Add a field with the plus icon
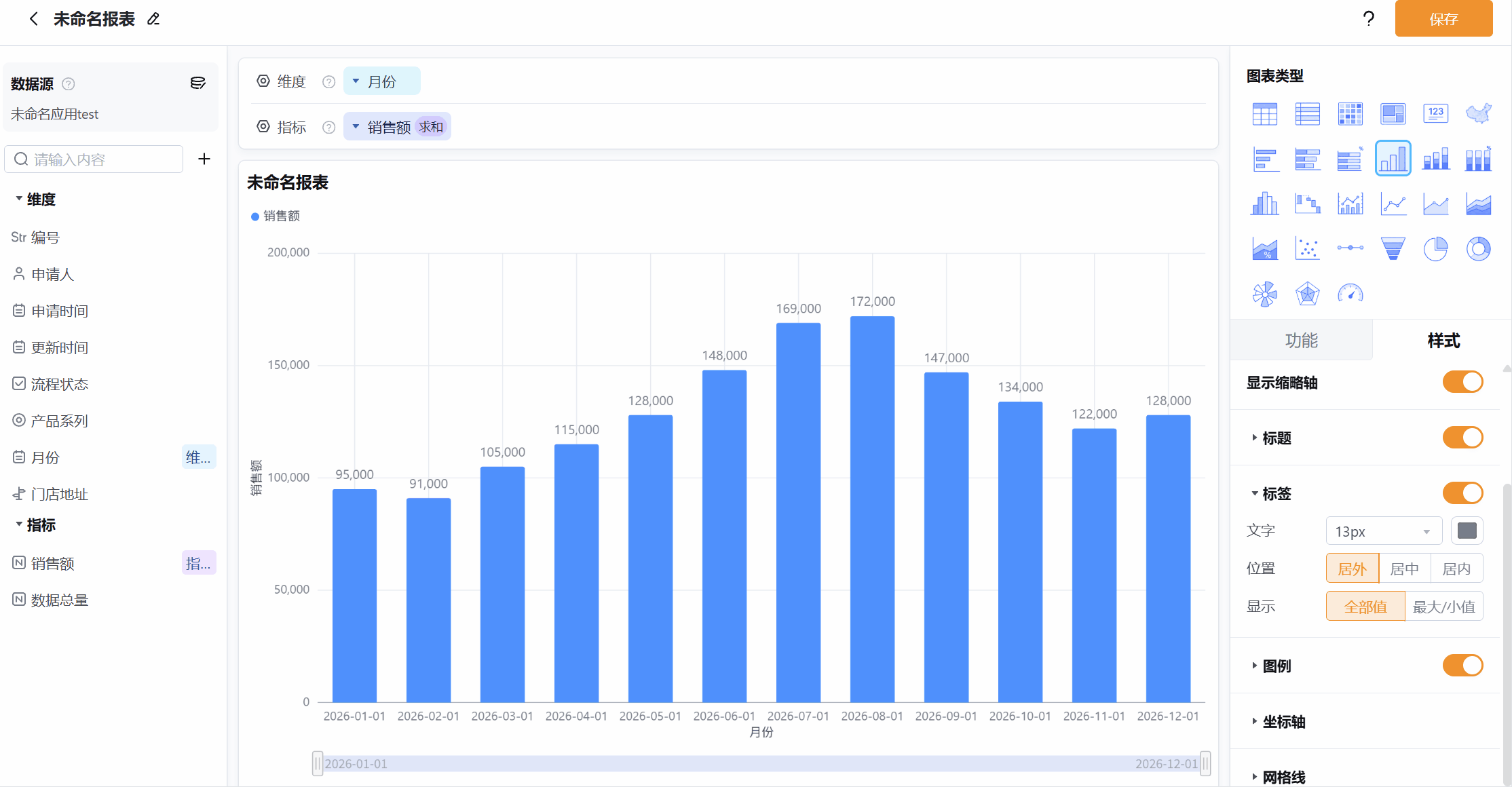Screen dimensions: 1512x787 point(204,159)
